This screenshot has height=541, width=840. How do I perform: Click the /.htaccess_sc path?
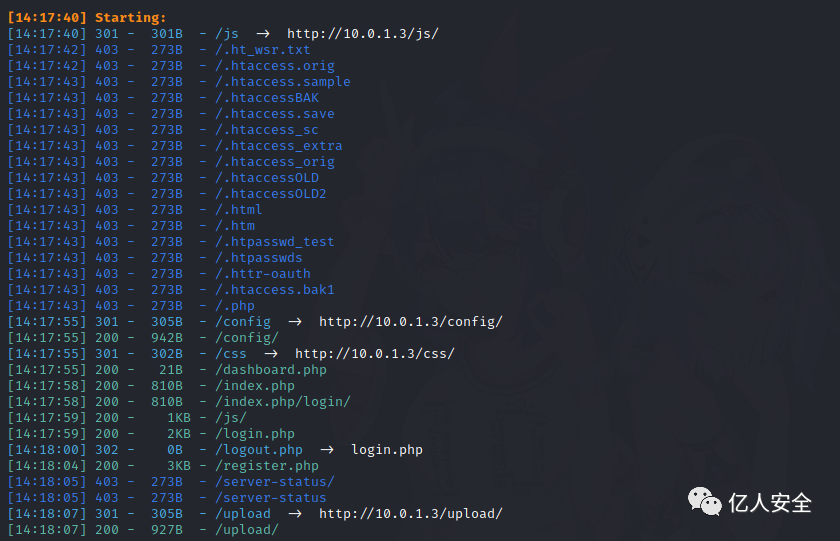267,130
